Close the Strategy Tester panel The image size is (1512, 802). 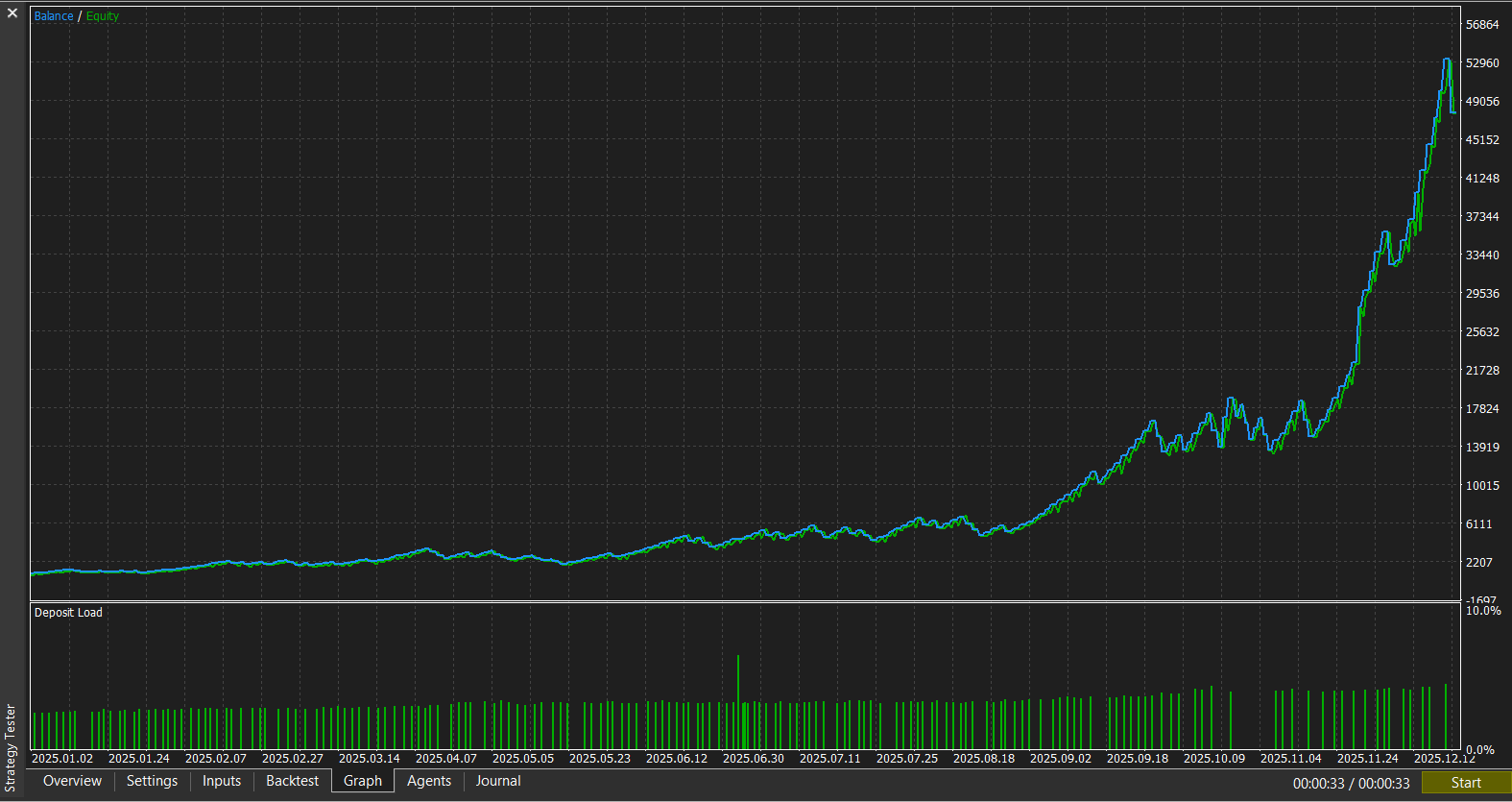point(12,13)
